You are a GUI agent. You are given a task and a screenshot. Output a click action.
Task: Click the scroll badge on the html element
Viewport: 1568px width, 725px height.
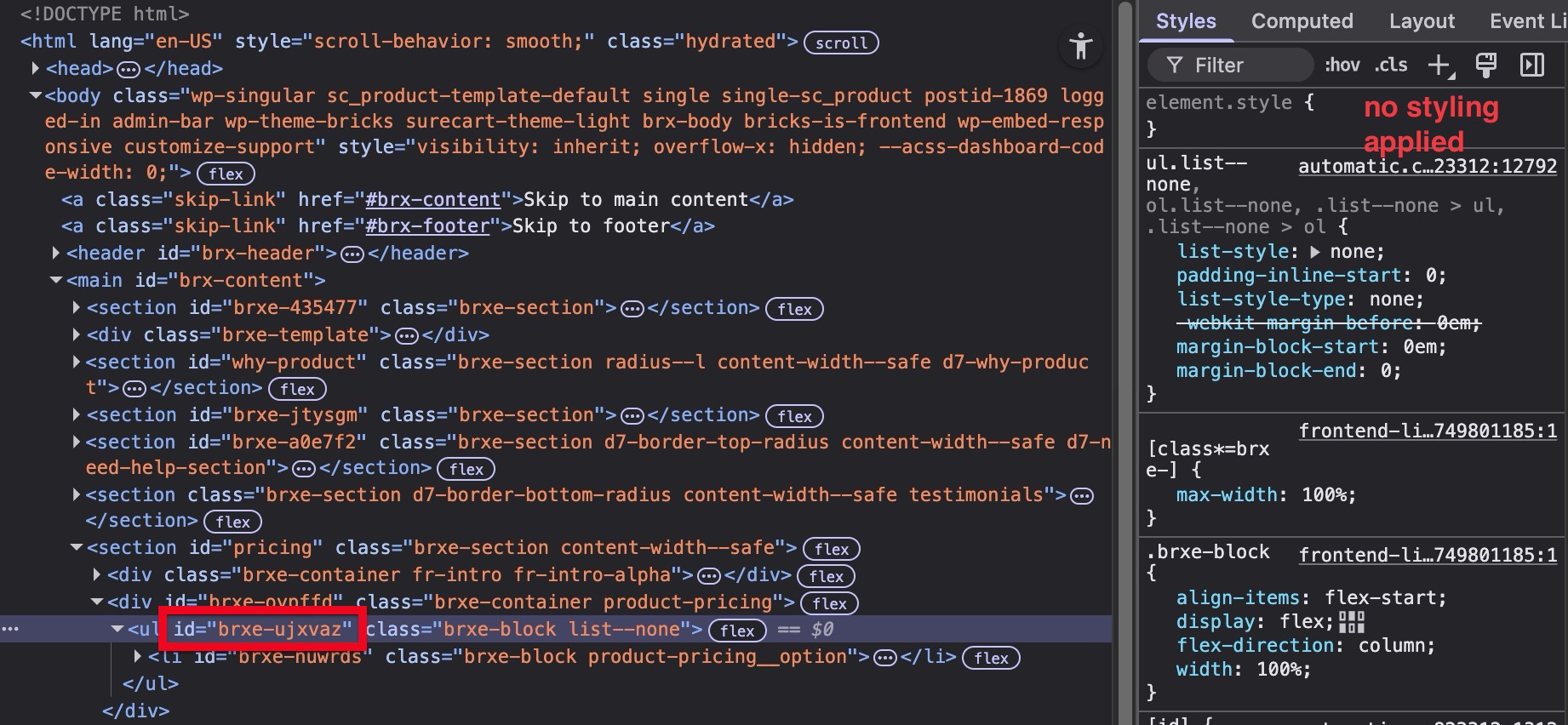click(841, 43)
